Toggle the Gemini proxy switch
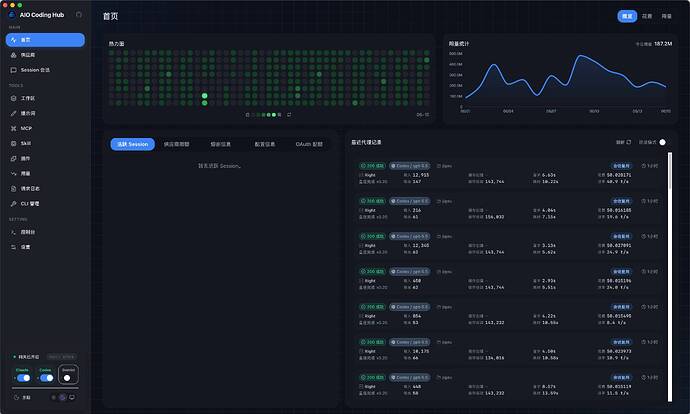This screenshot has height=414, width=690. (x=68, y=378)
